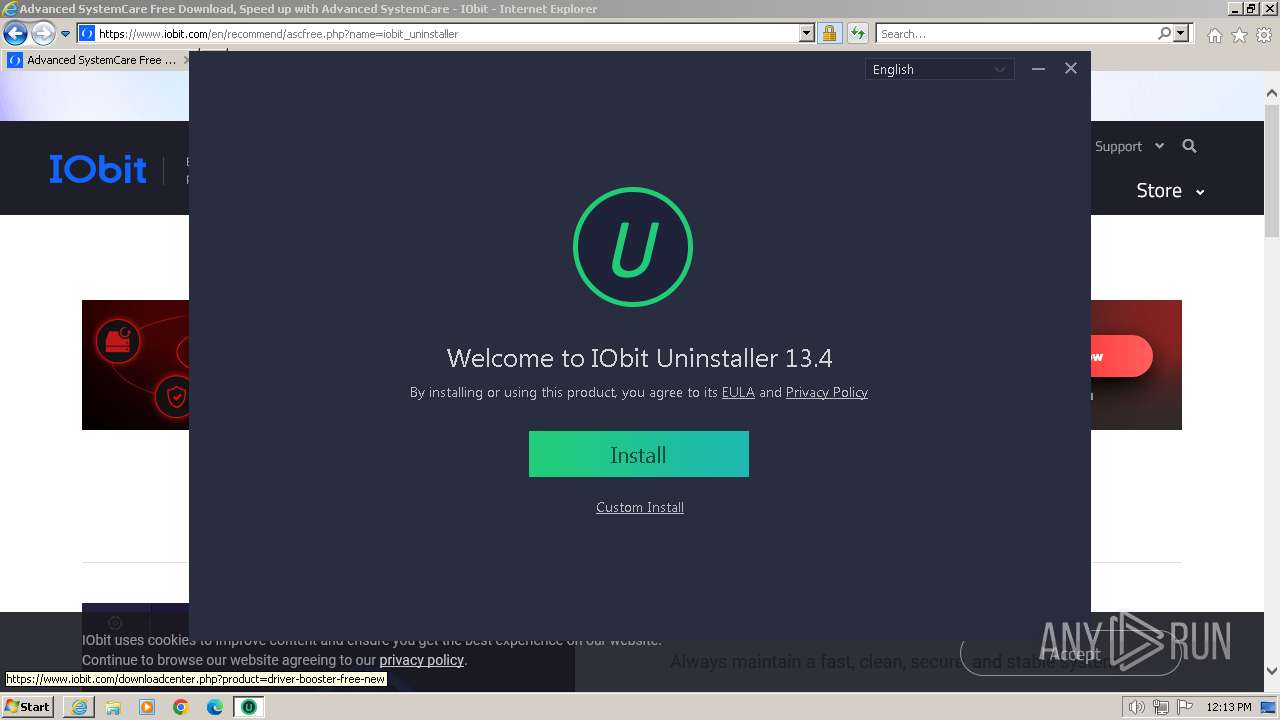Click the Accept cookies button
This screenshot has height=720, width=1280.
[1072, 654]
